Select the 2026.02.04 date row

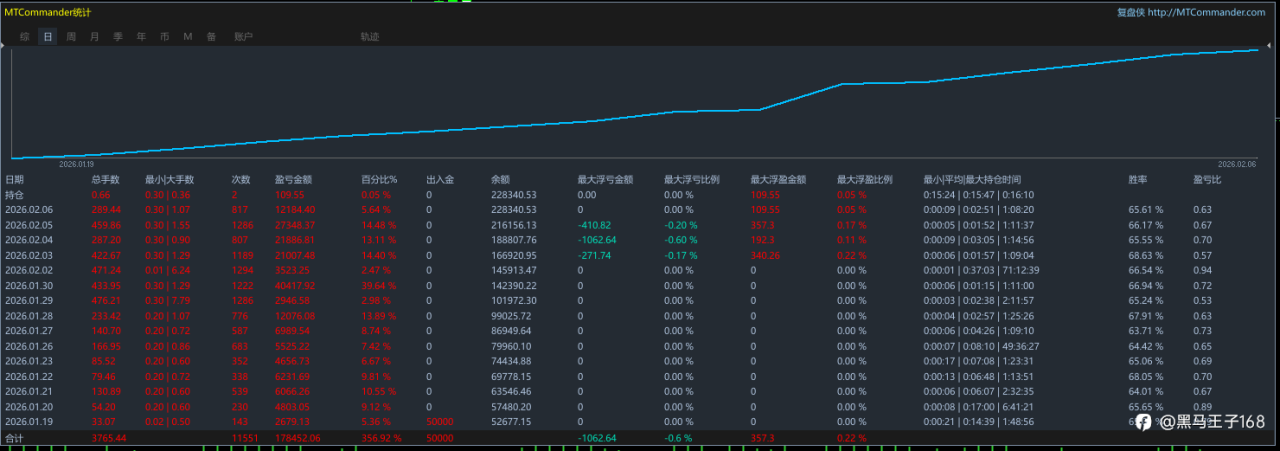[x=30, y=240]
